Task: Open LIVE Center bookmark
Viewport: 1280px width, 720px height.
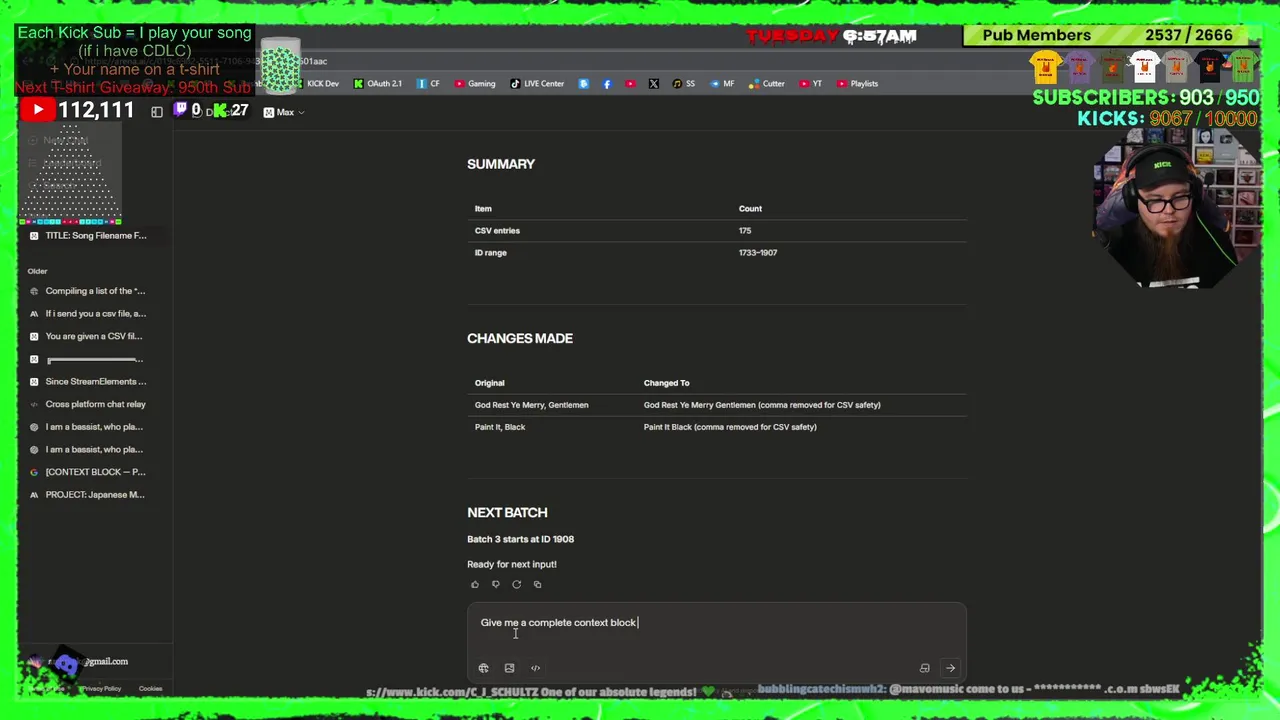Action: pos(537,84)
